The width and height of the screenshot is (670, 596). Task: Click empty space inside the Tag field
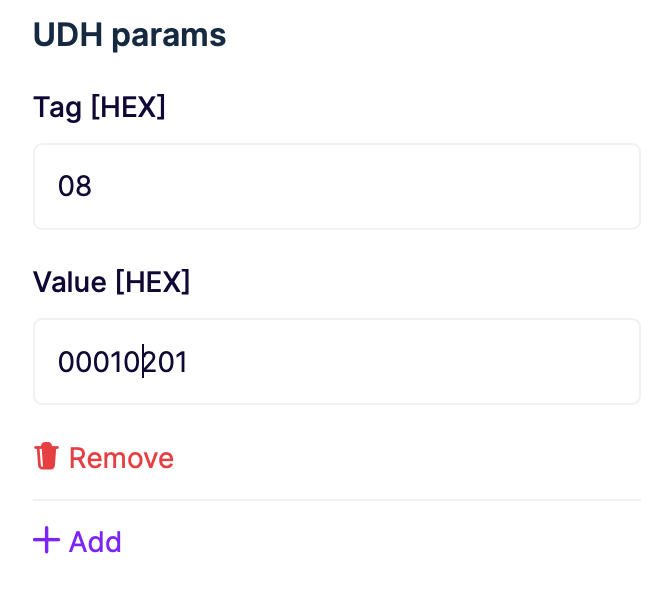tap(363, 186)
